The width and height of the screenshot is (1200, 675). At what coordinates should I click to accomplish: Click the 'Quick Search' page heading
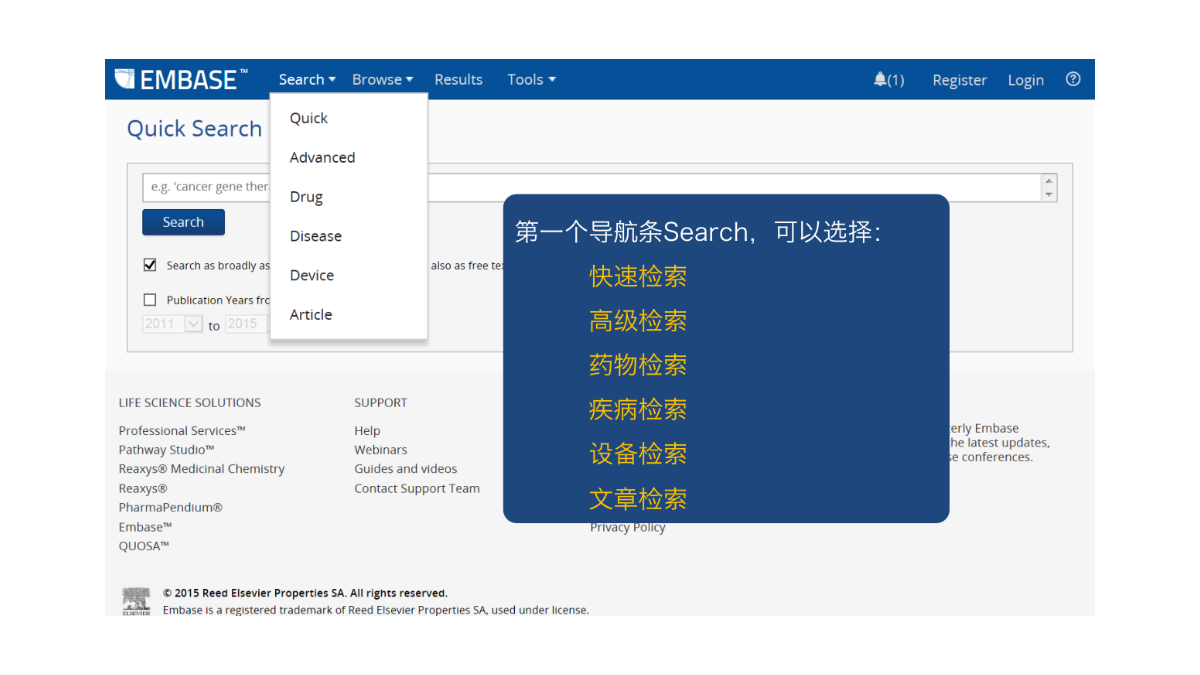(194, 129)
